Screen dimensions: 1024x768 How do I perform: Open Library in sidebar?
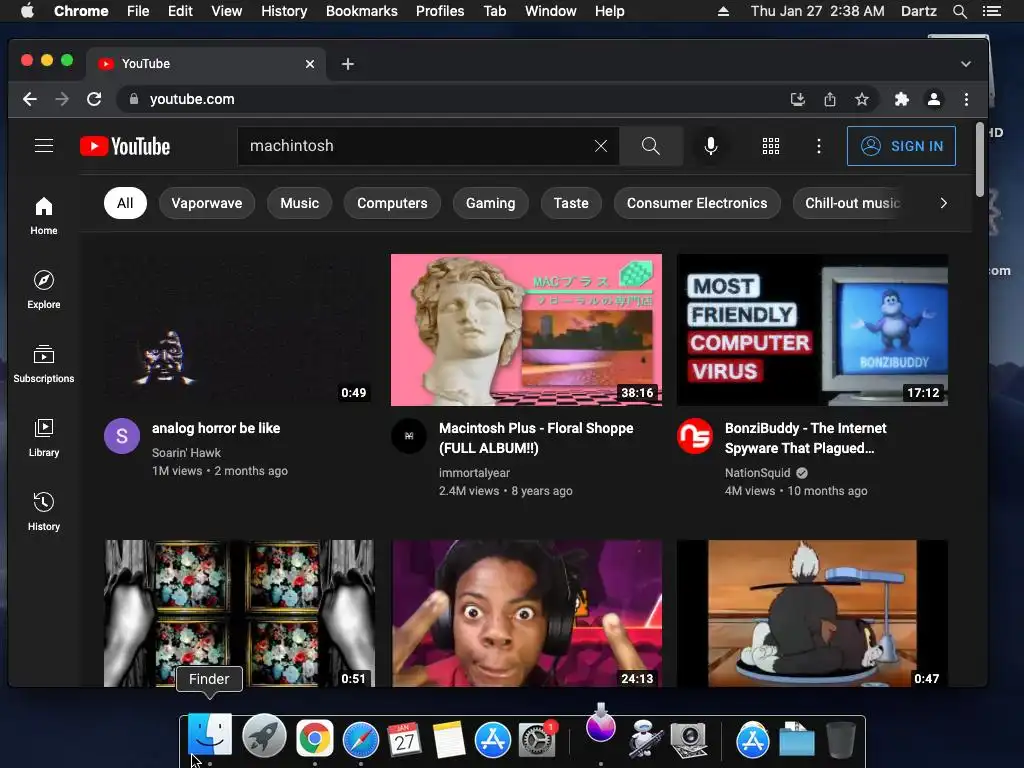click(x=44, y=438)
